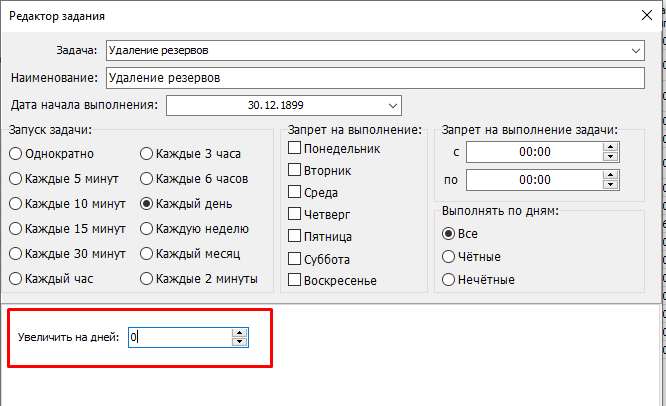Increase the 'с' start time spinner

click(610, 147)
